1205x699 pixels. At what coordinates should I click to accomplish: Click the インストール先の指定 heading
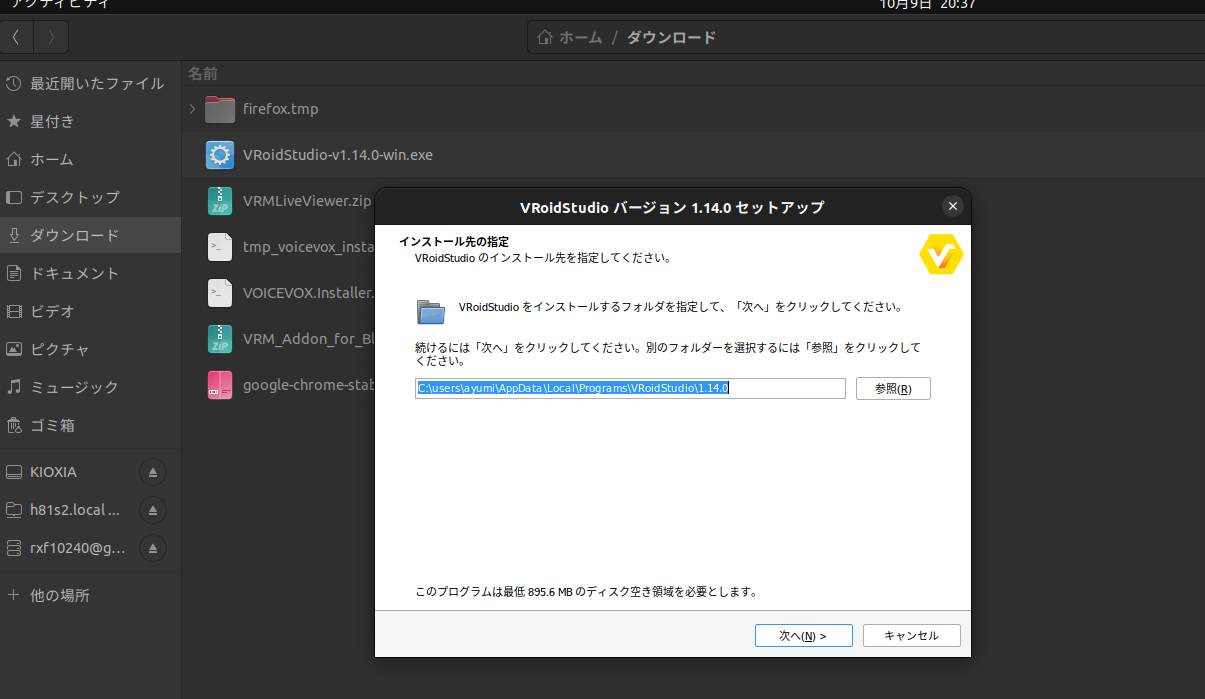(x=454, y=242)
